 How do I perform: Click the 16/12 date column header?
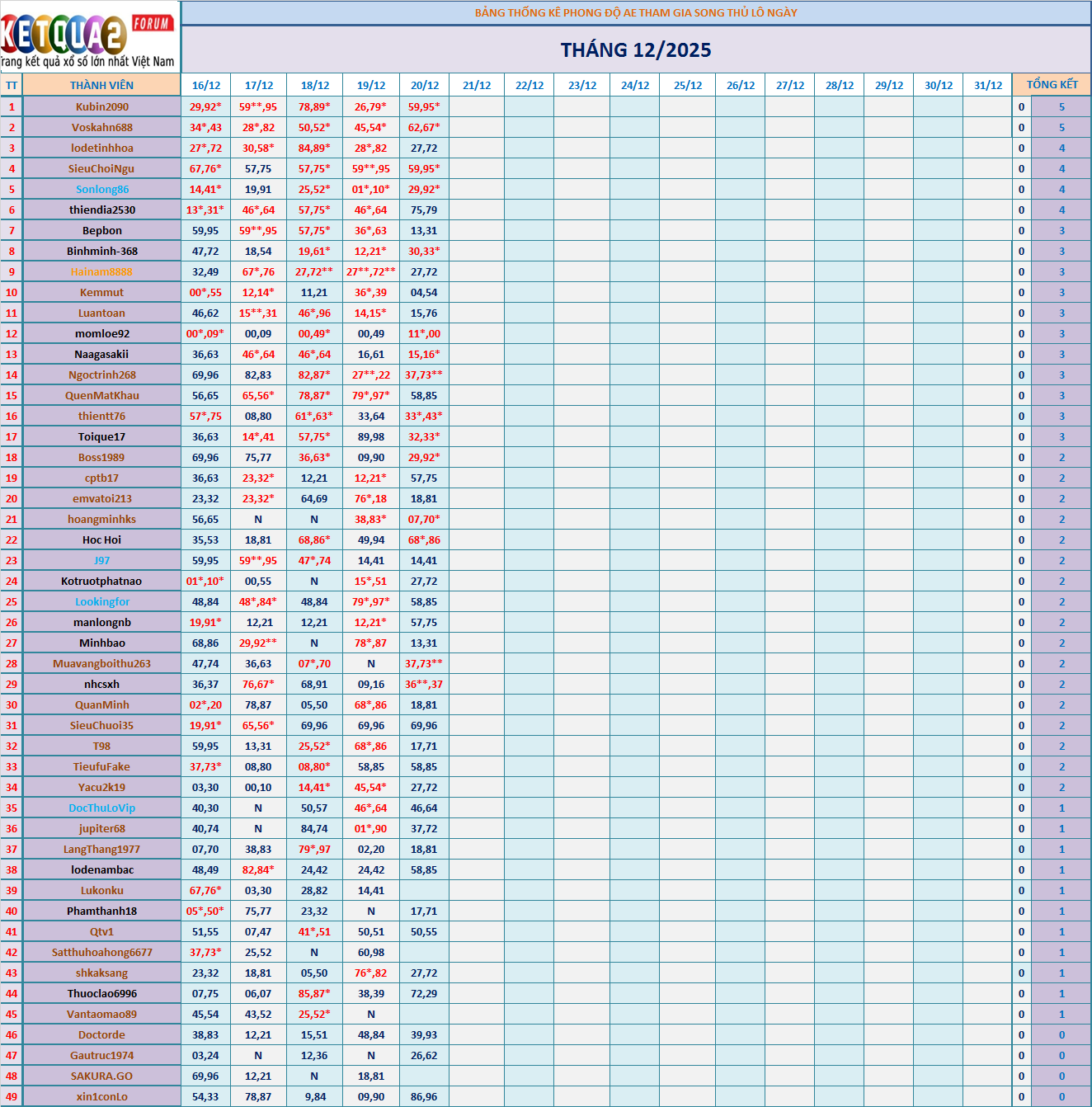206,85
